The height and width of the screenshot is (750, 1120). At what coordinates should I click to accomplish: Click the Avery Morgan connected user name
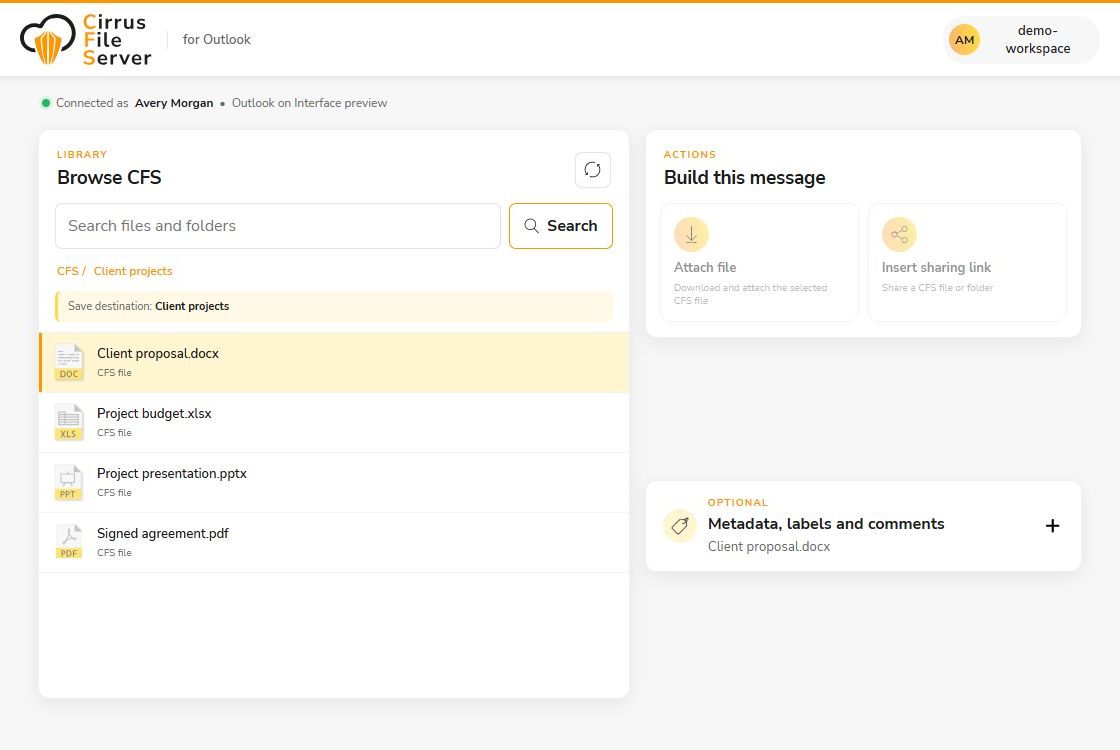[x=174, y=103]
